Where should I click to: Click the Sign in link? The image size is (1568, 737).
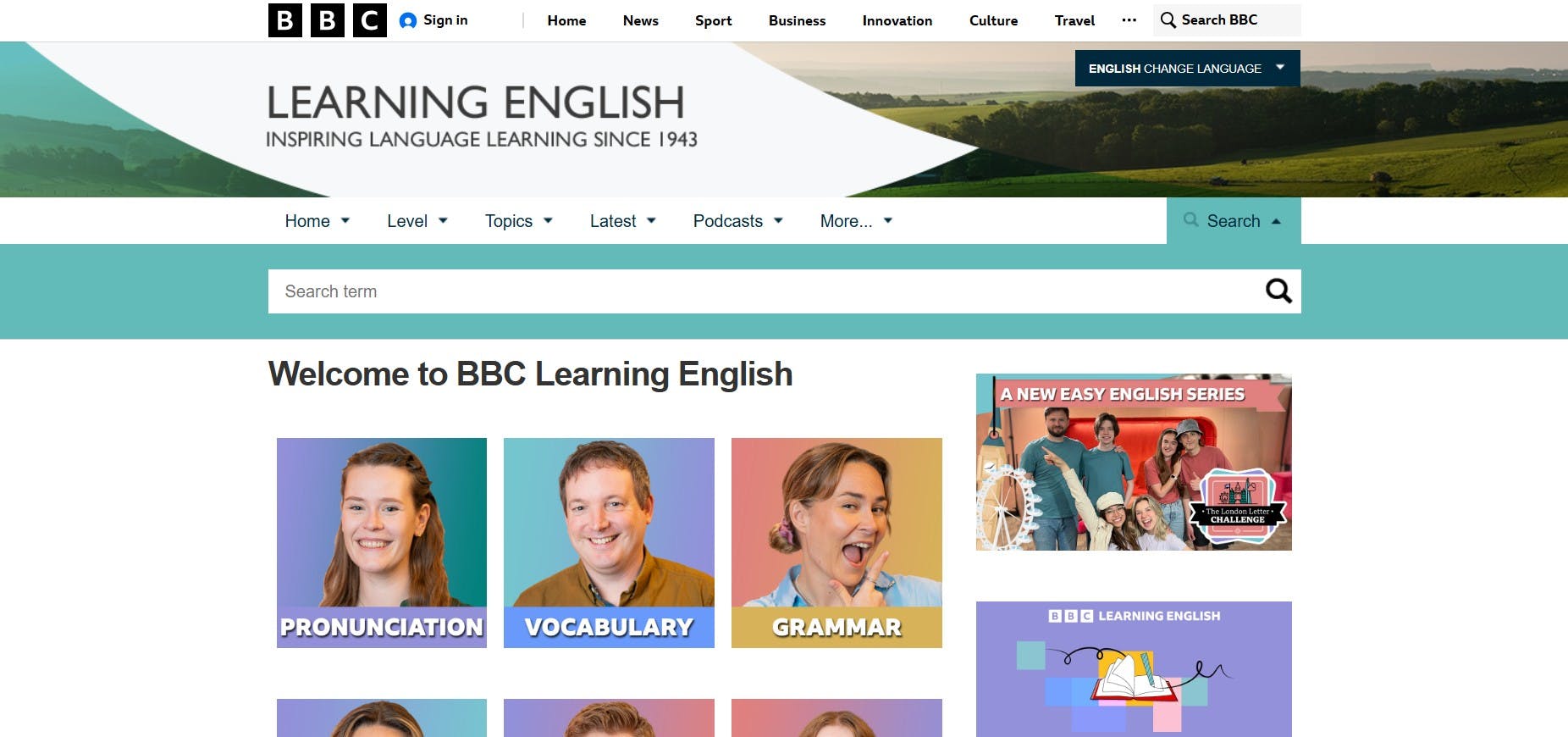click(x=445, y=20)
